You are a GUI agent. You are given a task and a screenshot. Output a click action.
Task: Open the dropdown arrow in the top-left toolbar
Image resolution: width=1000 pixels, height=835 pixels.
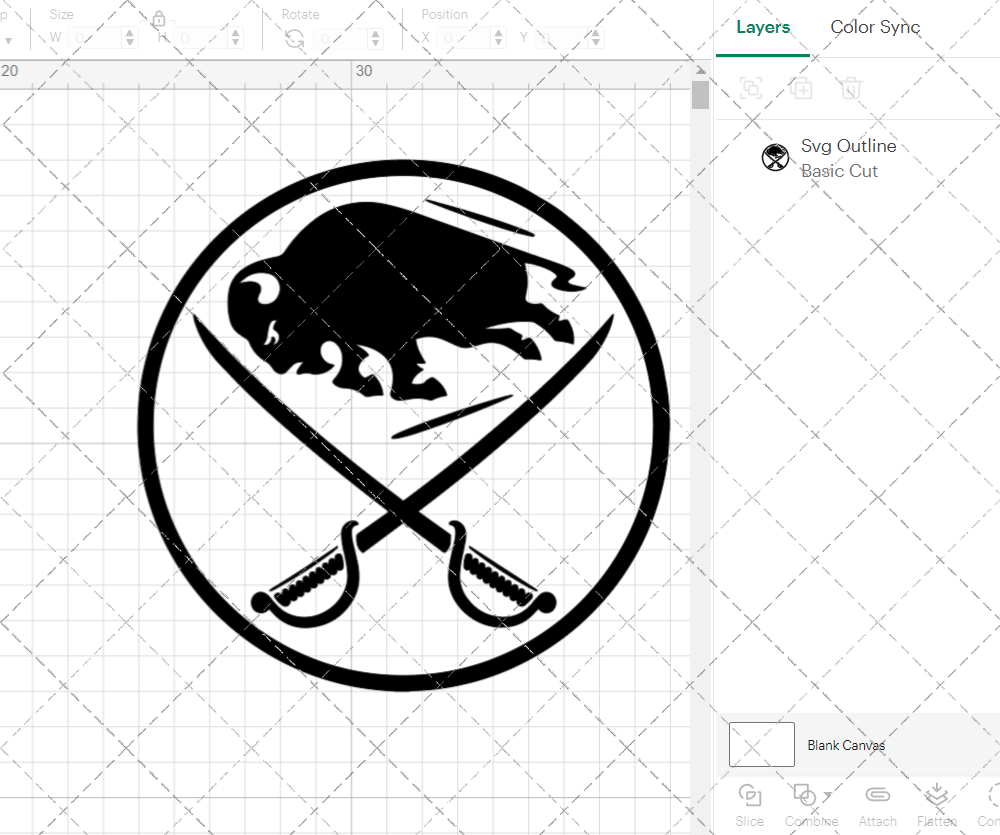(x=8, y=41)
